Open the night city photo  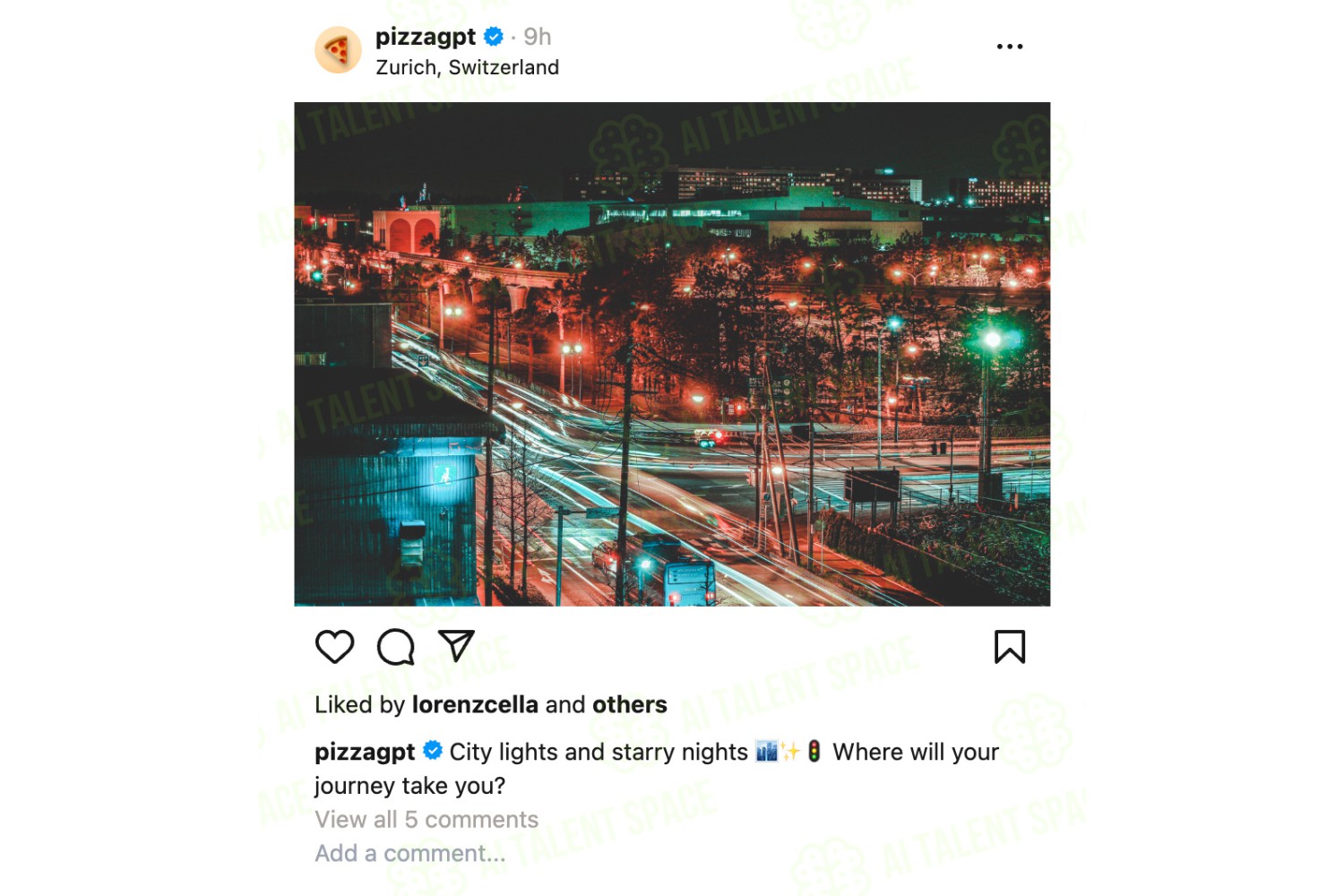pyautogui.click(x=672, y=354)
